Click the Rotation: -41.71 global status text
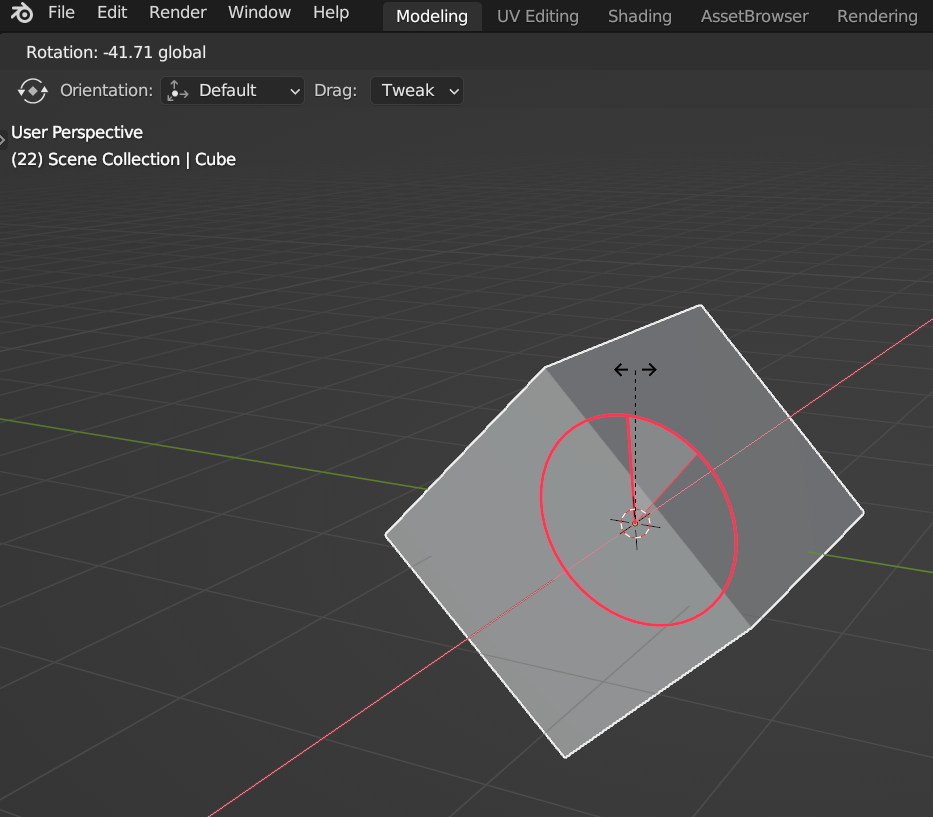 116,52
